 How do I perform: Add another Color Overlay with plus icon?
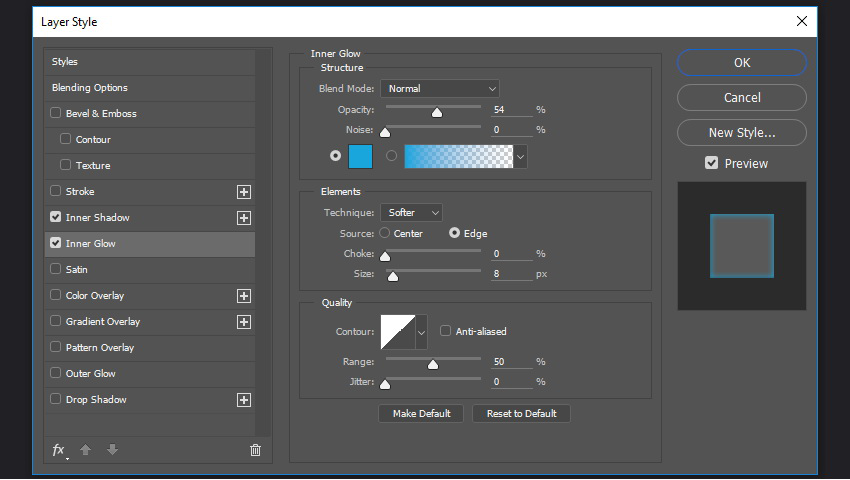244,296
